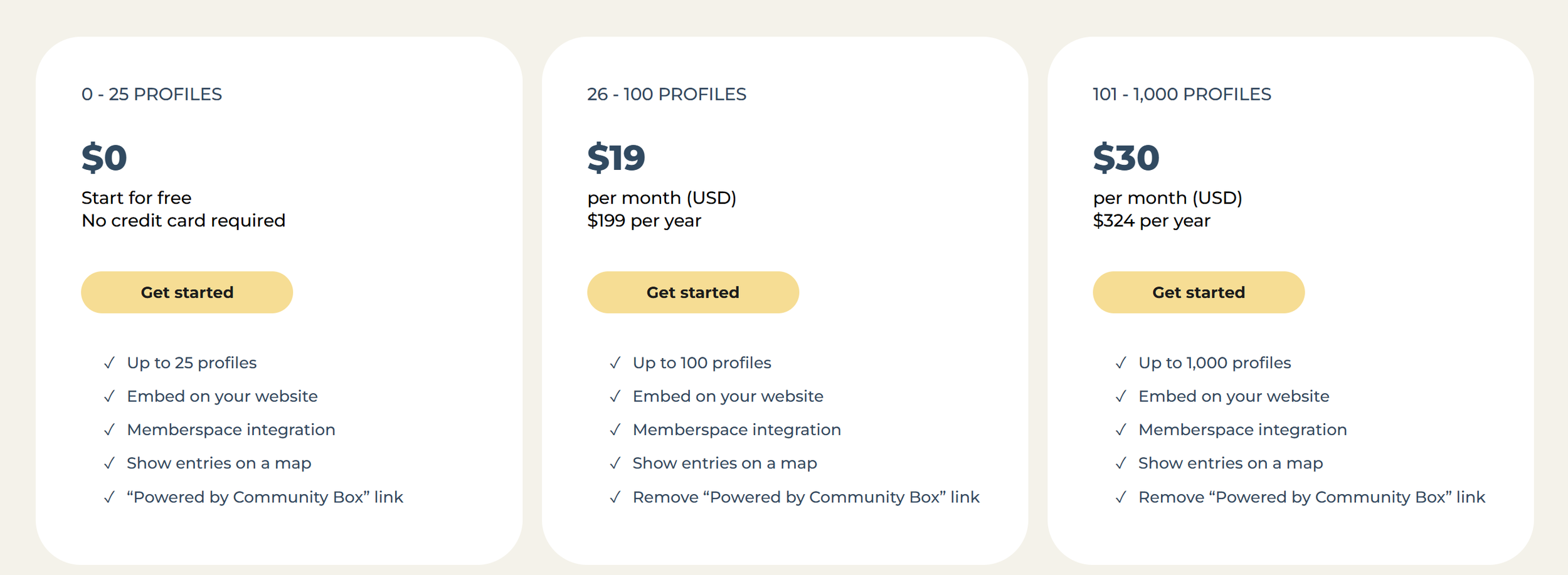Click the "0 - 25 PROFILES" heading
Image resolution: width=1568 pixels, height=575 pixels.
tap(152, 94)
